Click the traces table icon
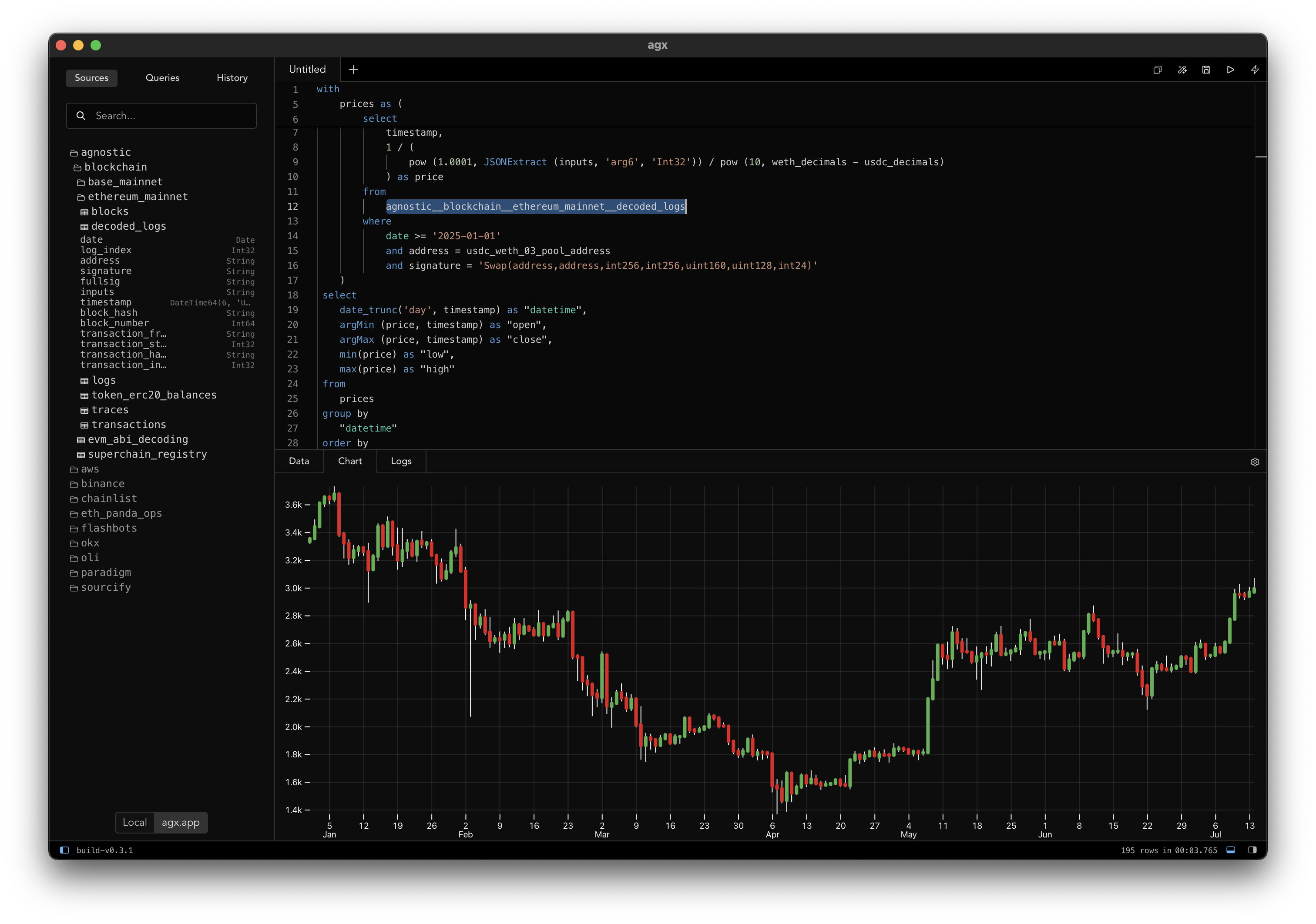Screen dimensions: 1316x924 click(x=84, y=410)
